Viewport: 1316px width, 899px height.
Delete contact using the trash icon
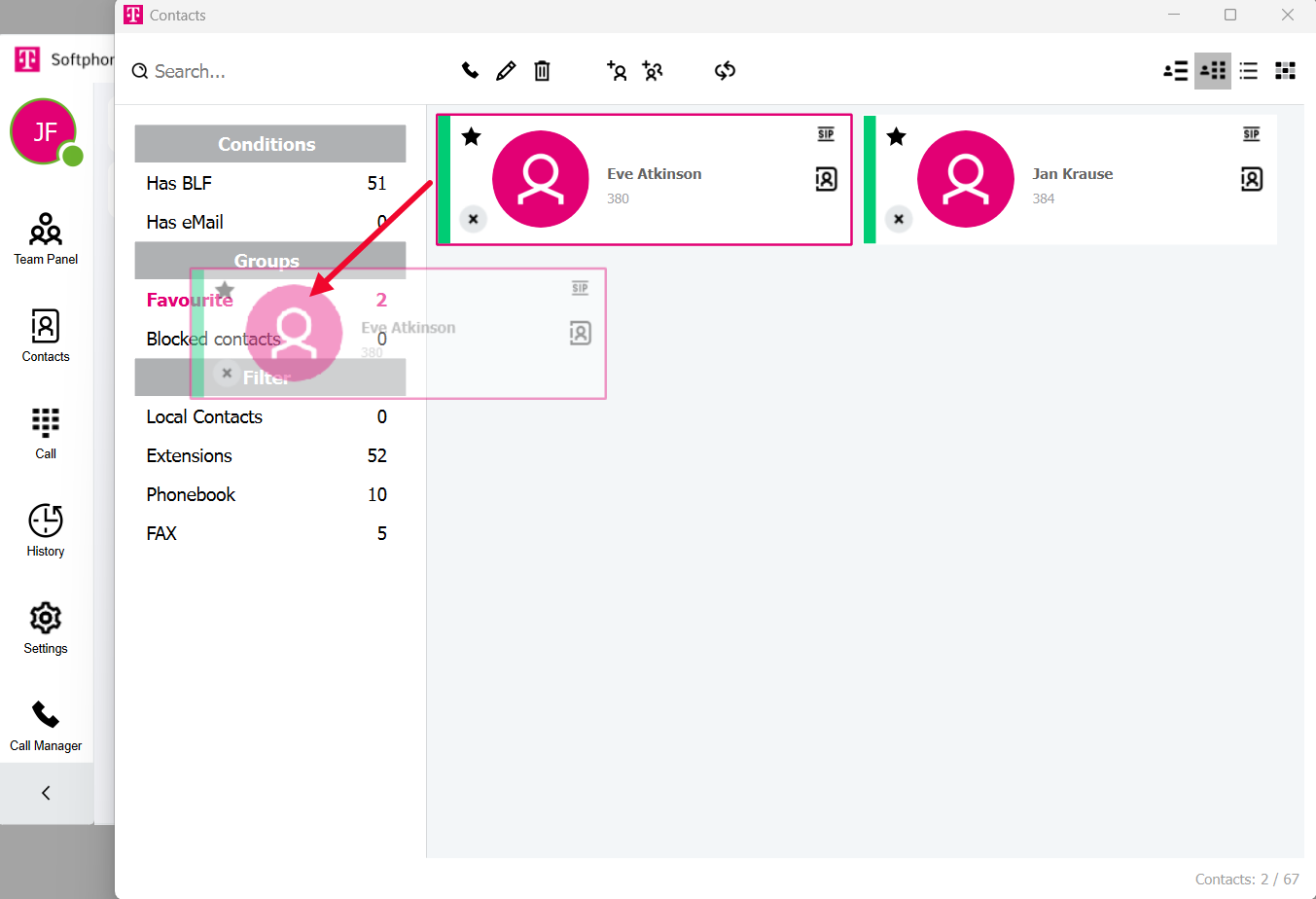pos(542,70)
